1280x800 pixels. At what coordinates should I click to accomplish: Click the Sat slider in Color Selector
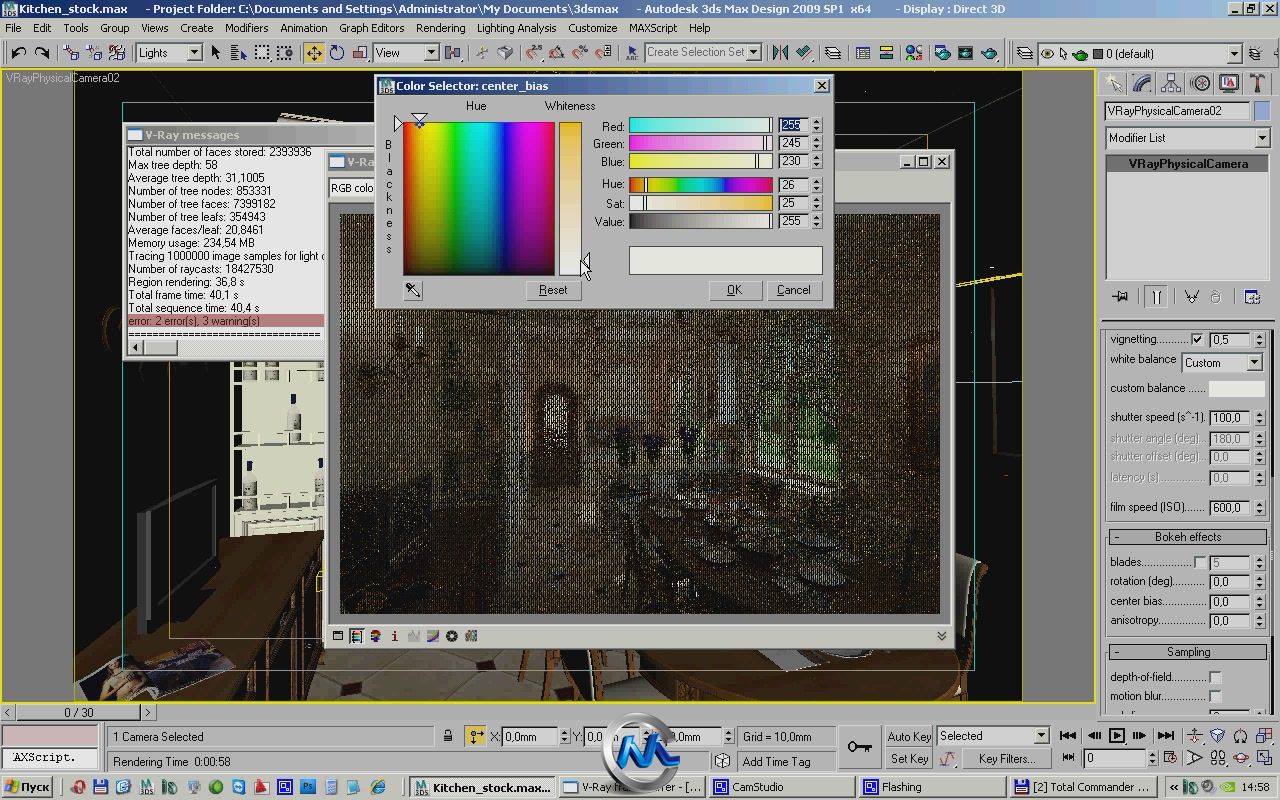coord(700,203)
